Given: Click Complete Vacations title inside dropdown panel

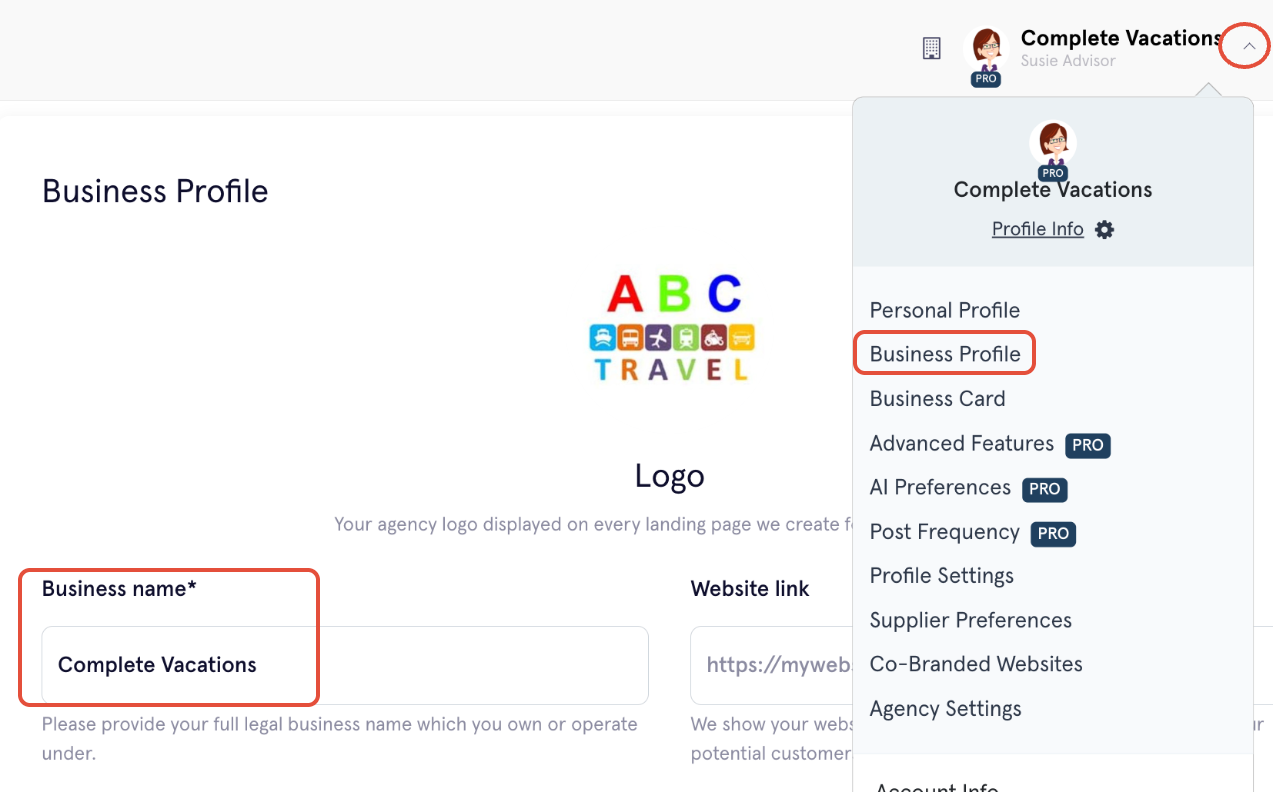Looking at the screenshot, I should [1052, 190].
